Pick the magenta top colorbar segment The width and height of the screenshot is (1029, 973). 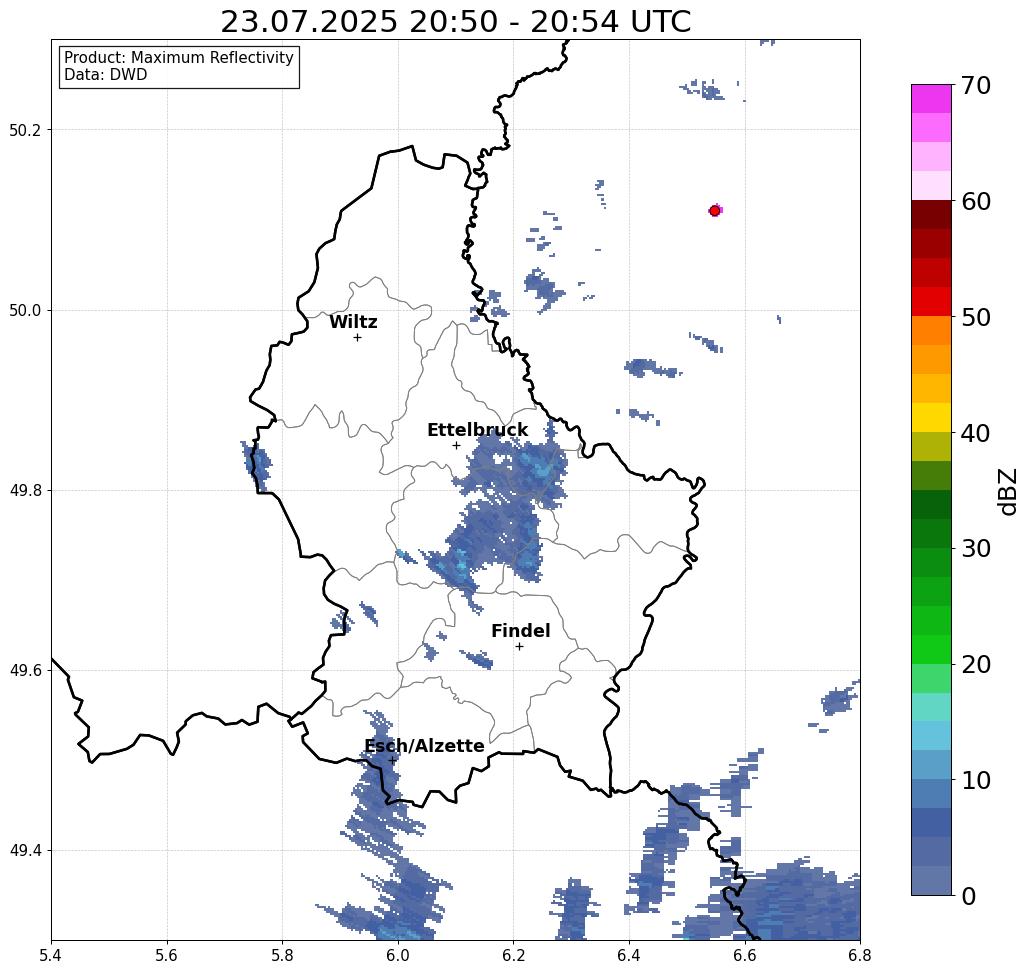[931, 99]
